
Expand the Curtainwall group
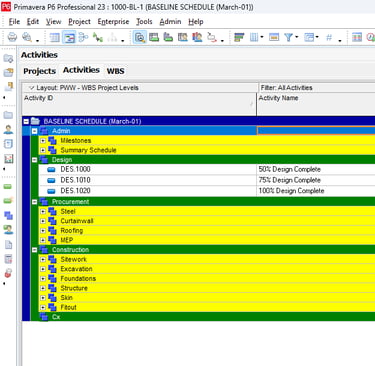(43, 221)
